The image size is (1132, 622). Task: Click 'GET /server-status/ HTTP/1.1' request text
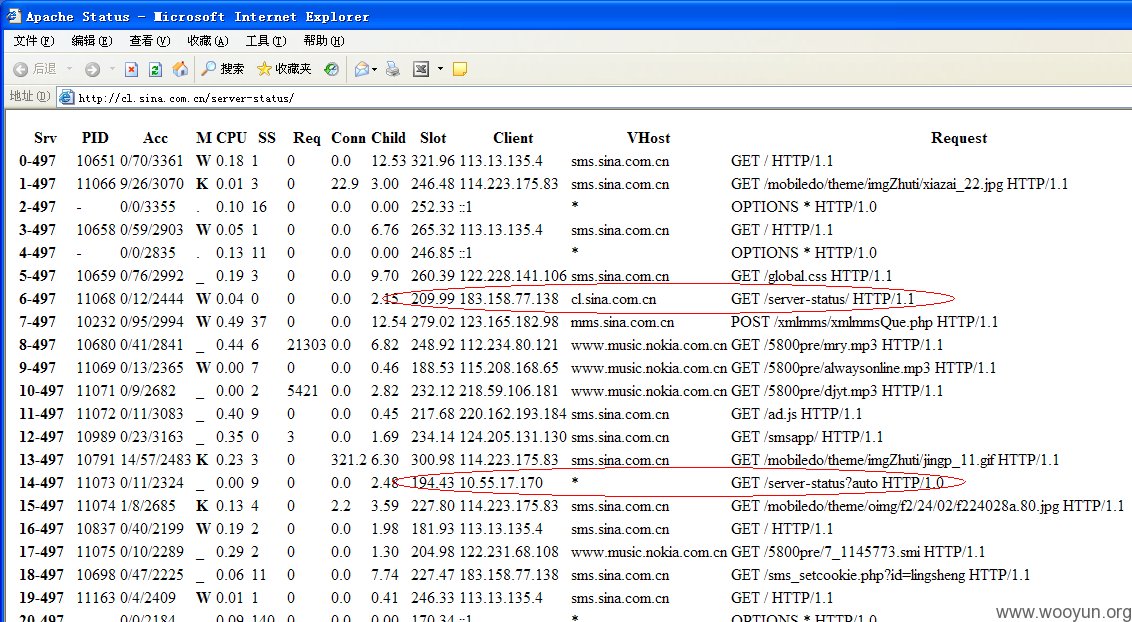click(x=822, y=299)
